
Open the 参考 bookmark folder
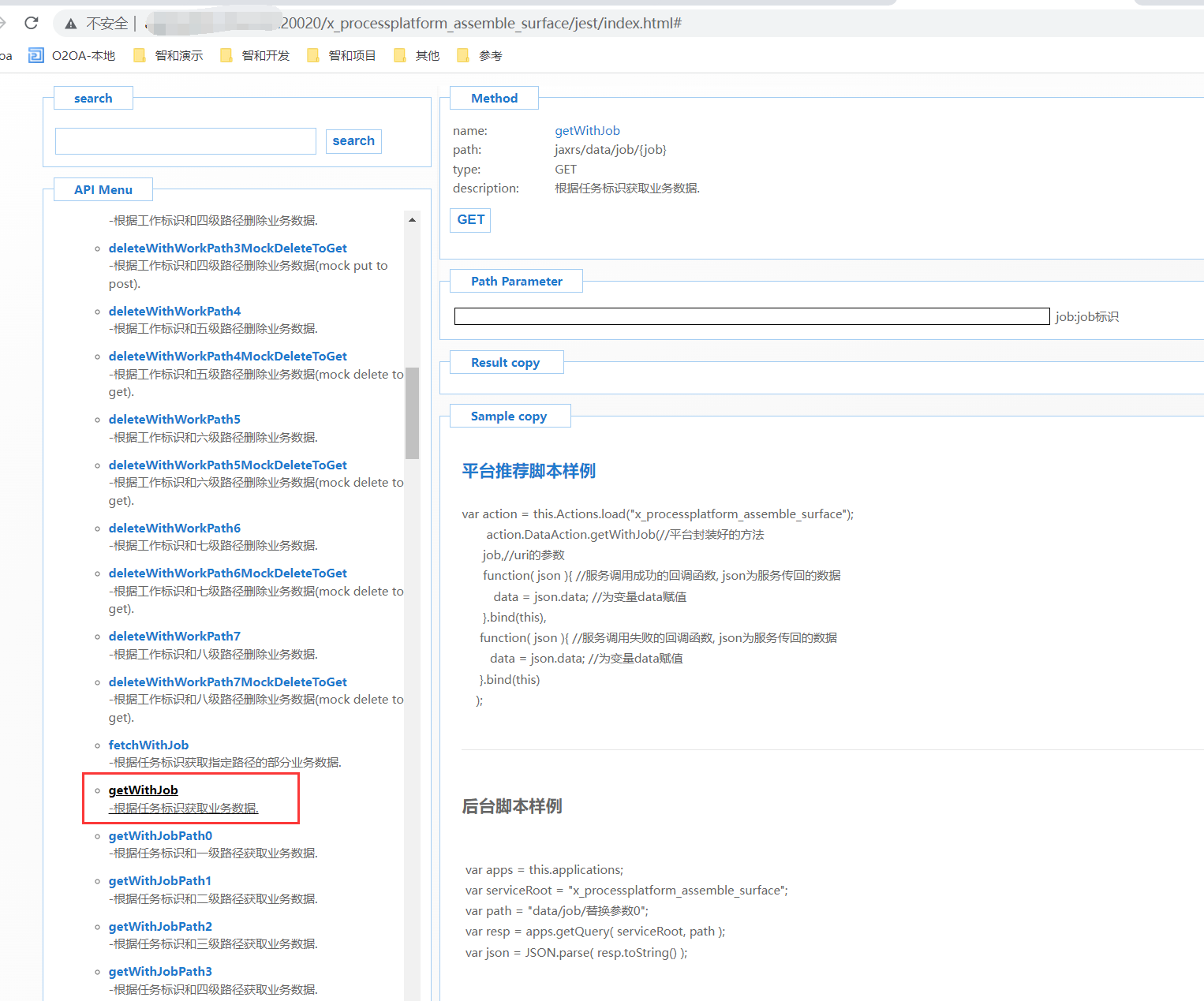tap(480, 55)
